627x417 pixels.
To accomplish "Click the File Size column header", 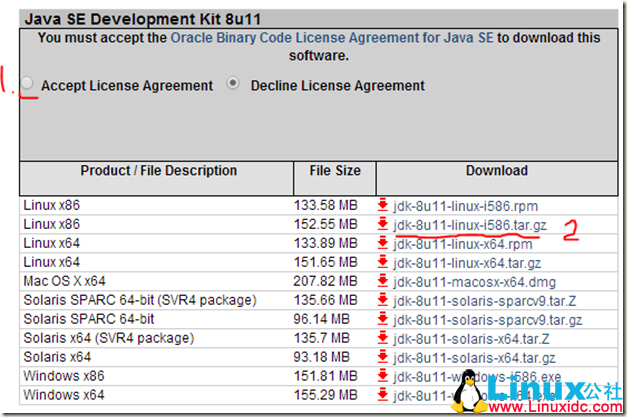I will pyautogui.click(x=335, y=179).
